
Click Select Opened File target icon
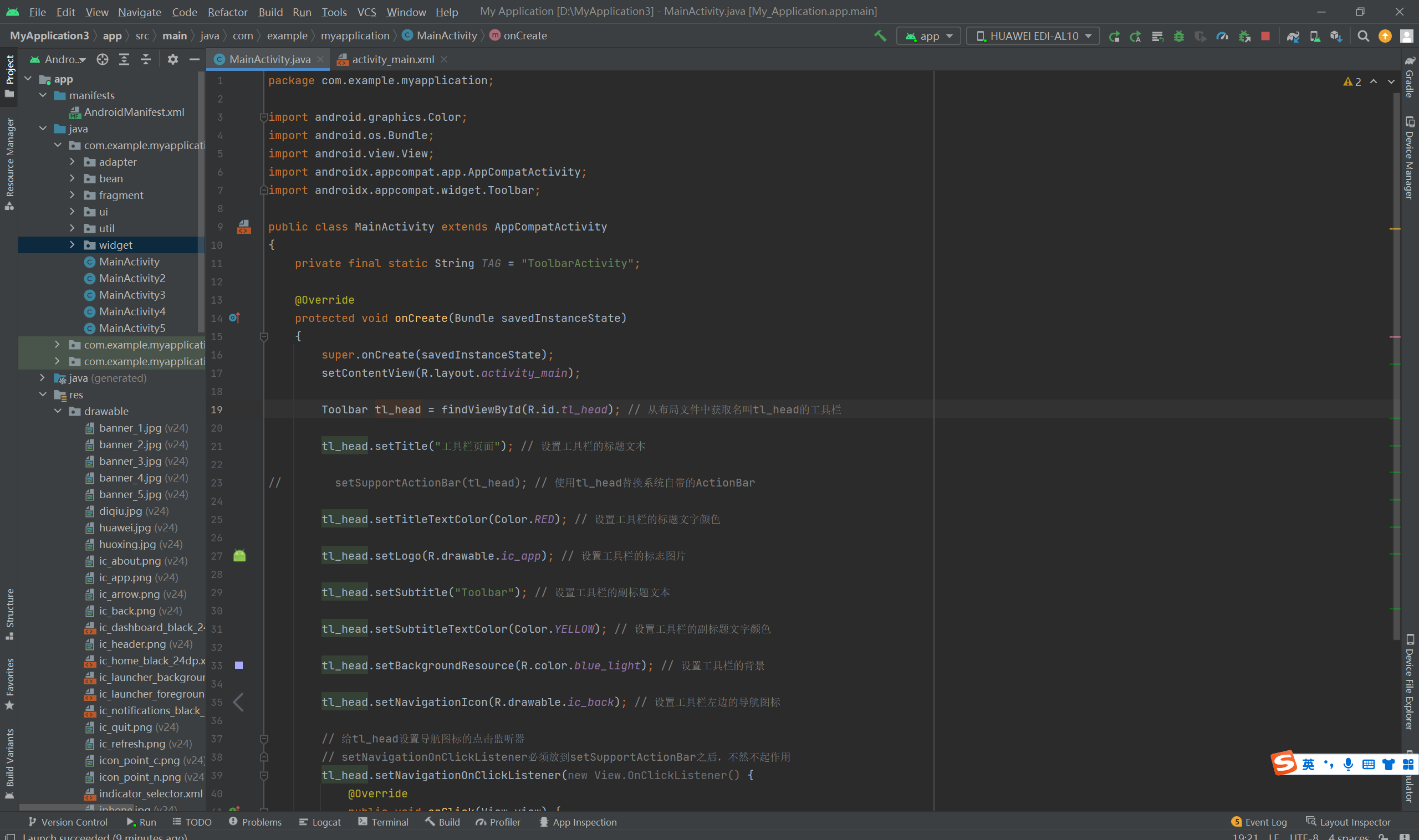[102, 59]
